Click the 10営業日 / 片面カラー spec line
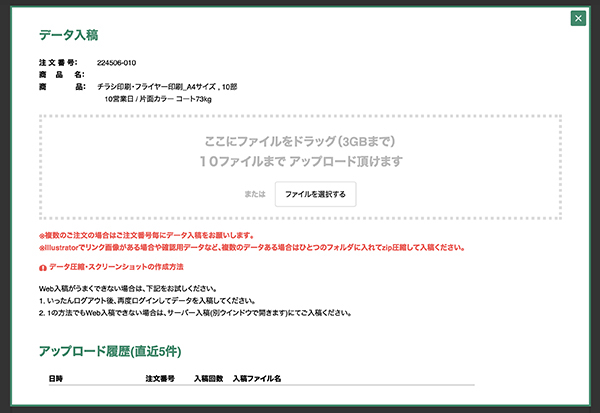This screenshot has height=413, width=600. (x=157, y=100)
